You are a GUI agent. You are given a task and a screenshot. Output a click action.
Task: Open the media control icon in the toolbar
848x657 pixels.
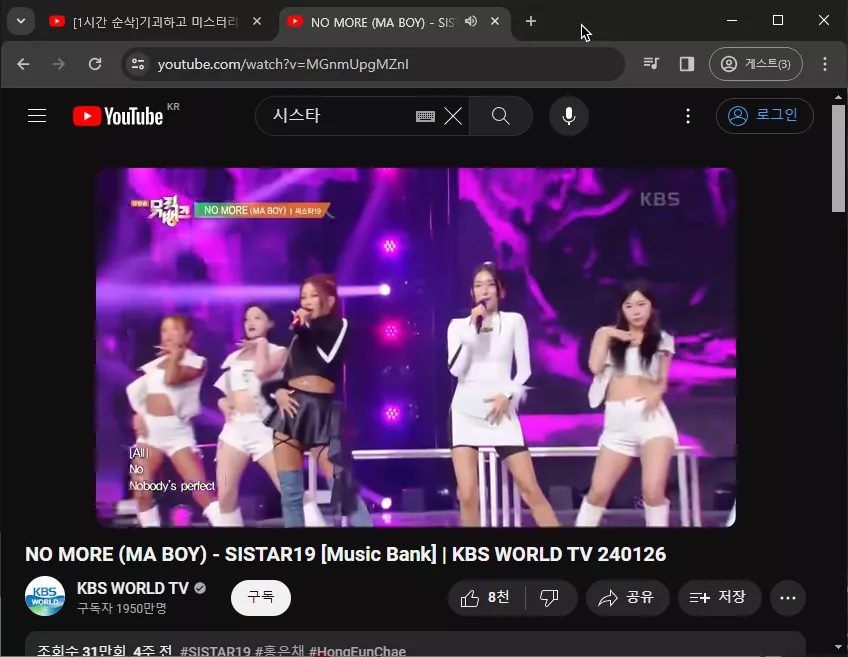tap(651, 64)
